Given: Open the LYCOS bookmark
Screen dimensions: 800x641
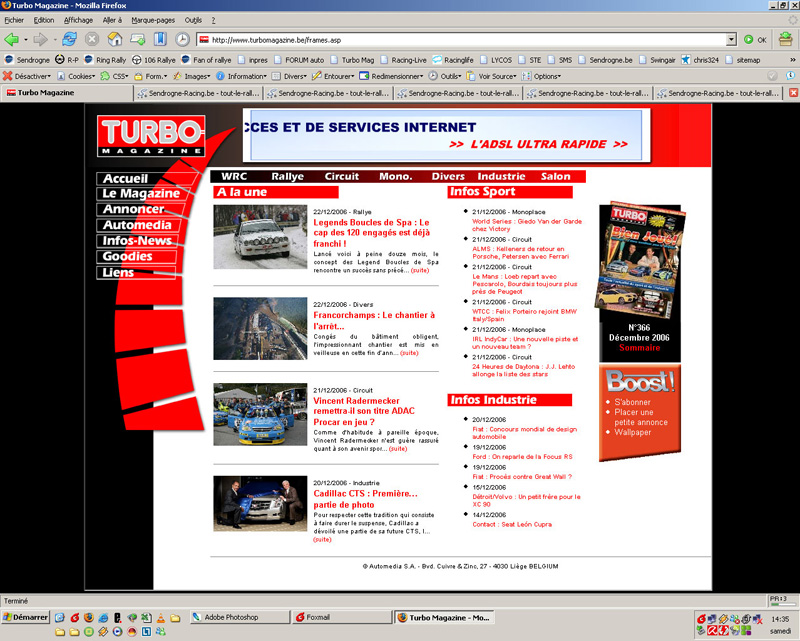Looking at the screenshot, I should 496,60.
